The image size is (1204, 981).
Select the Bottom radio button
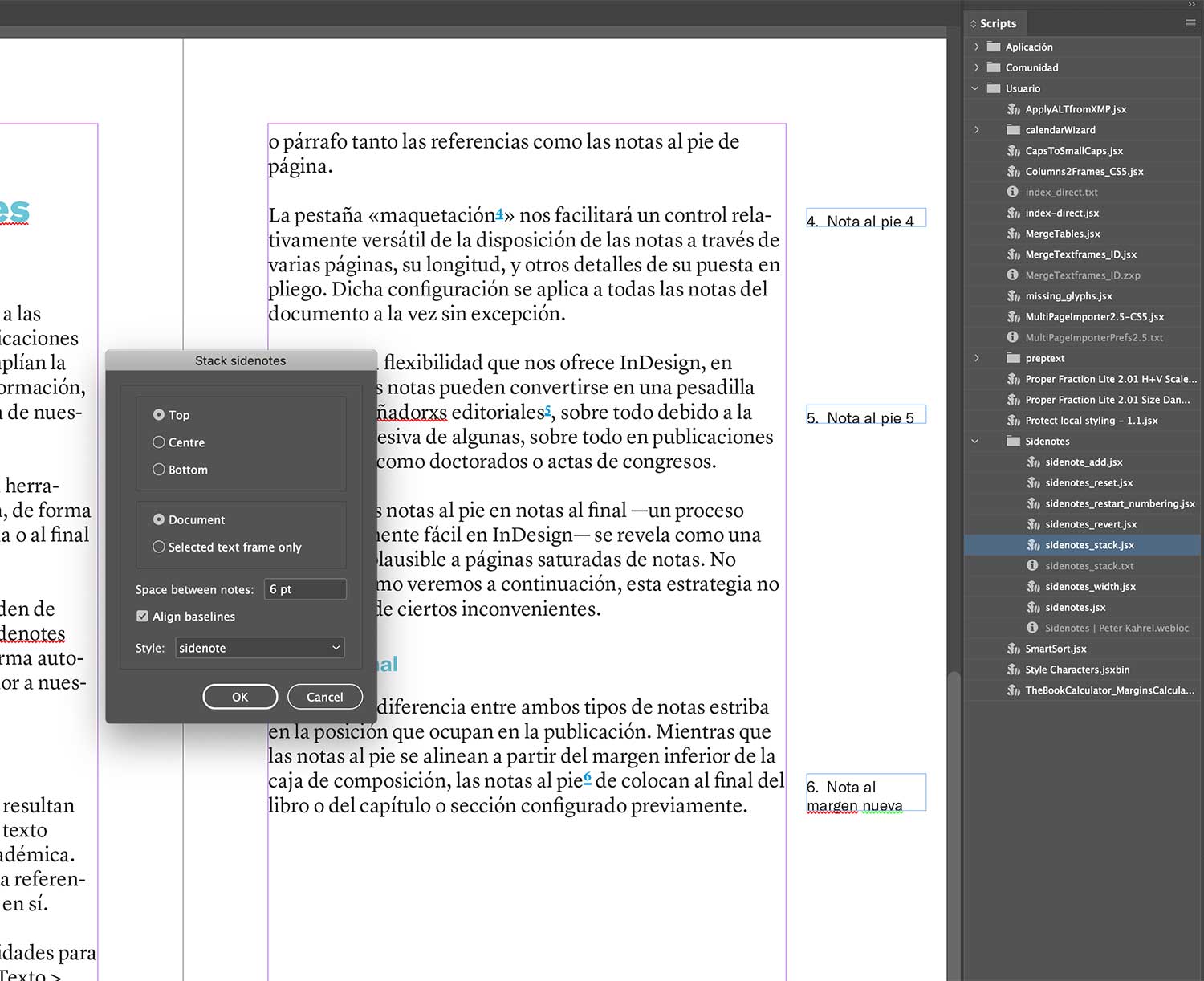tap(158, 469)
